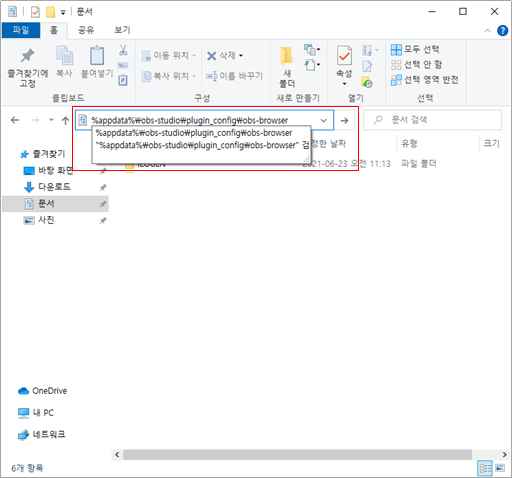Click the Pin to Quick access icon
This screenshot has width=512, height=478.
coord(28,56)
